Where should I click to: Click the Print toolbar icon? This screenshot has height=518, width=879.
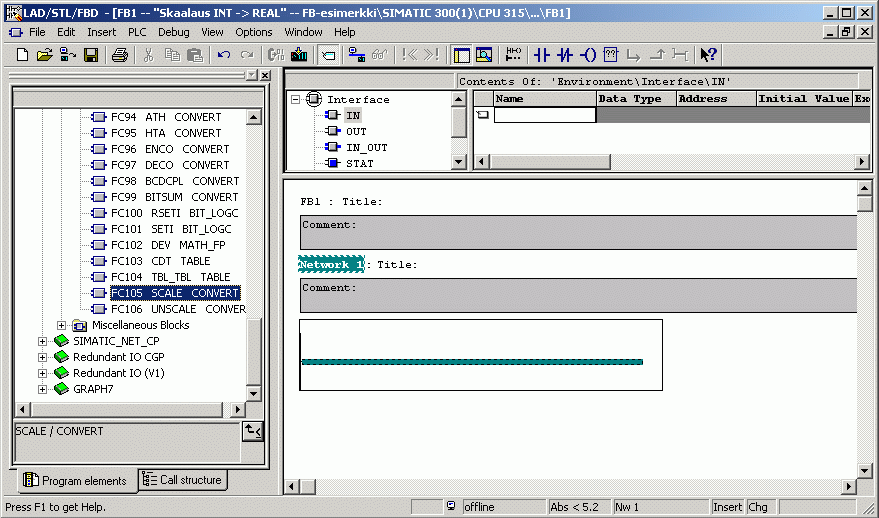[120, 54]
